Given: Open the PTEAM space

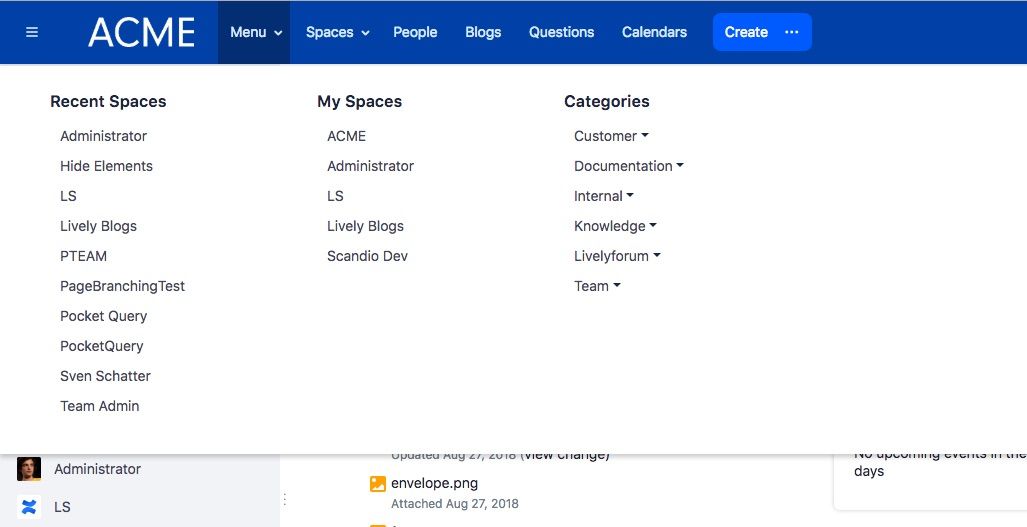Looking at the screenshot, I should [x=83, y=257].
